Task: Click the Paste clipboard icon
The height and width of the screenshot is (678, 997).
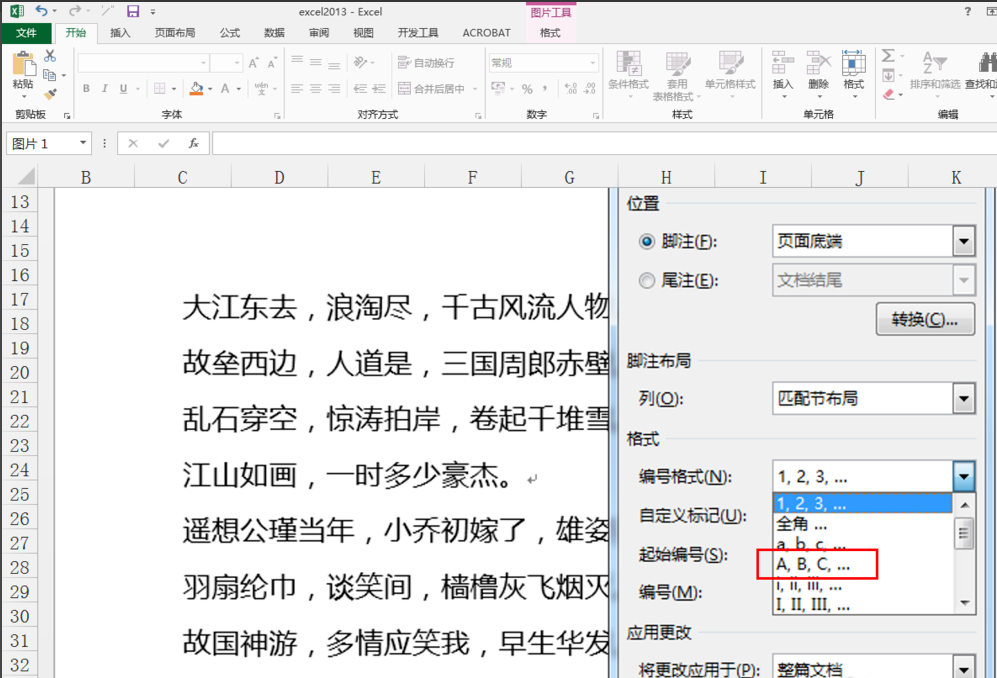Action: [24, 64]
